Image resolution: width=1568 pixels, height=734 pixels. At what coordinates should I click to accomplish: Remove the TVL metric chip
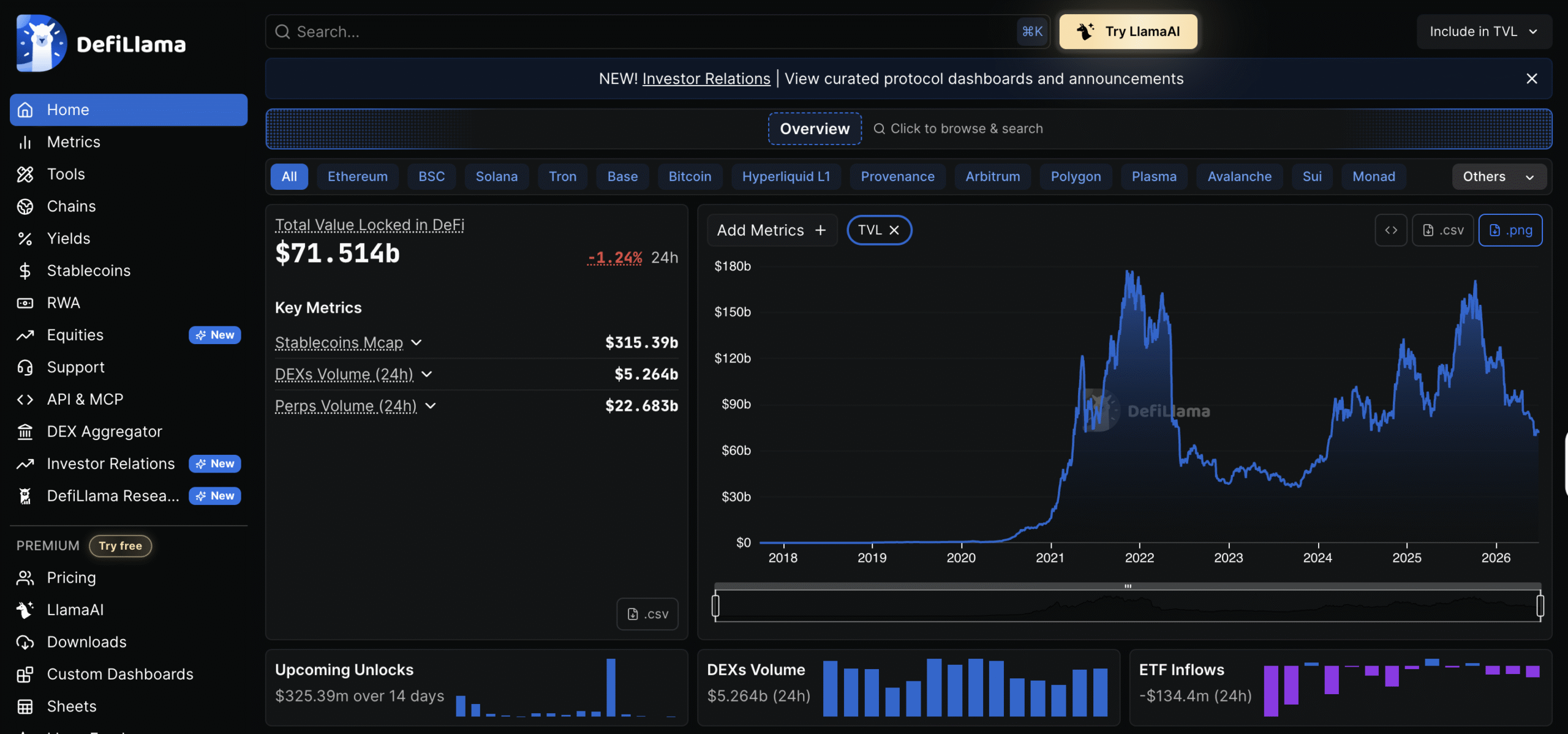[894, 230]
